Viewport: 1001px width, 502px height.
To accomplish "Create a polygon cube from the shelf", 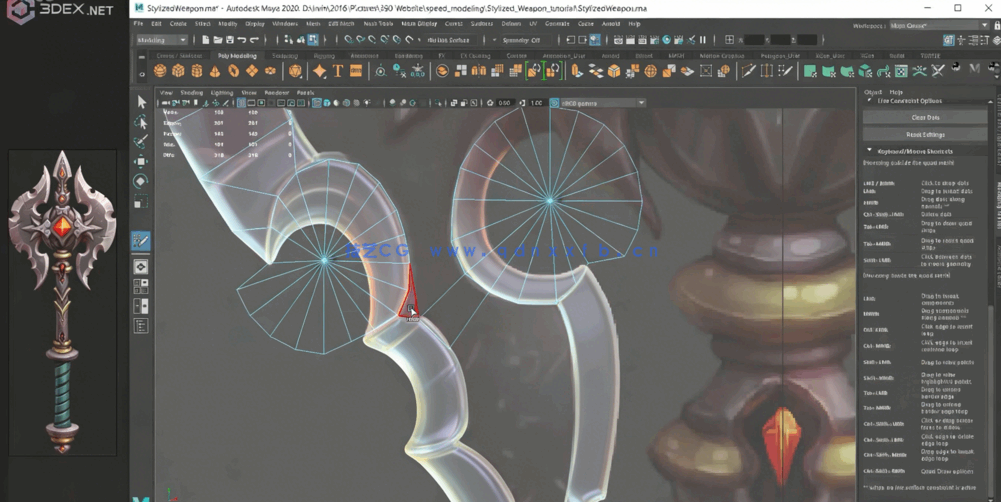I will (x=179, y=71).
